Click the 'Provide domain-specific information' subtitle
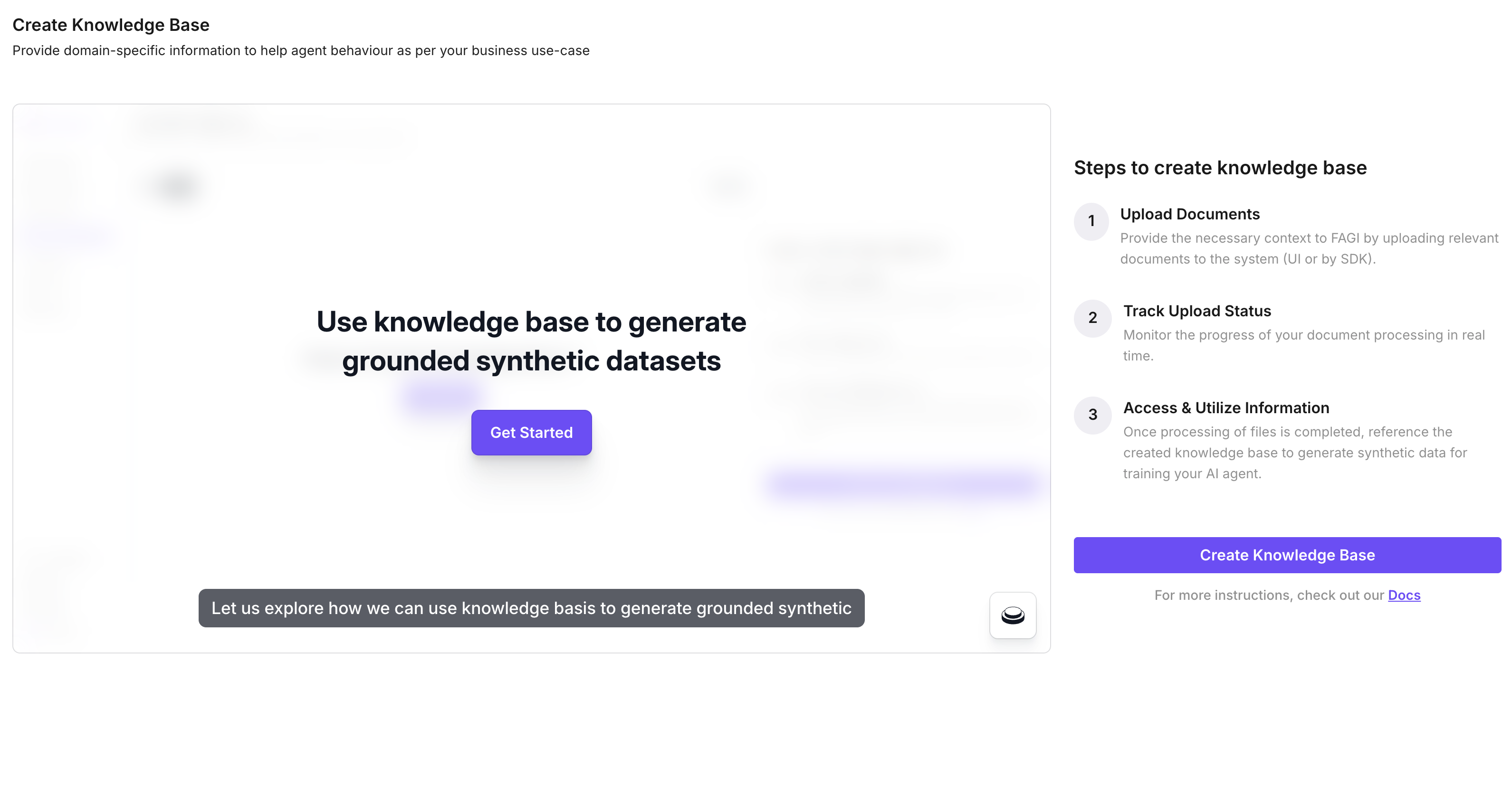Screen dimensions: 1512x795 tap(300, 50)
